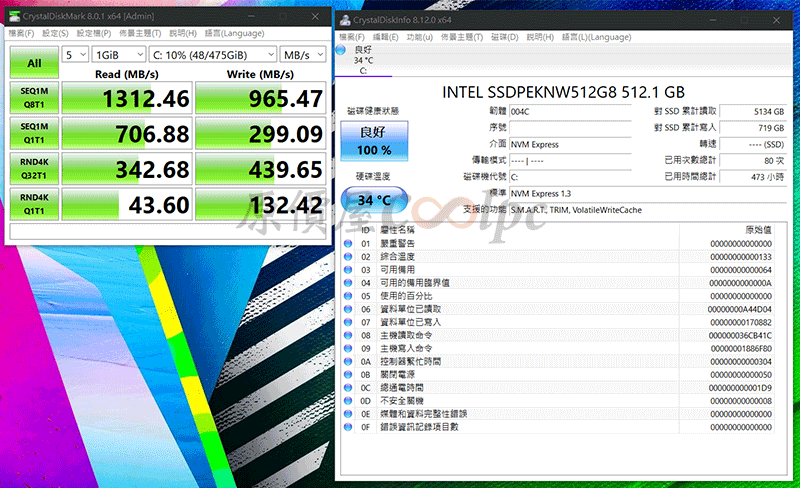This screenshot has width=800, height=488.
Task: Click the empty comment field under benchmark results
Action: [168, 231]
